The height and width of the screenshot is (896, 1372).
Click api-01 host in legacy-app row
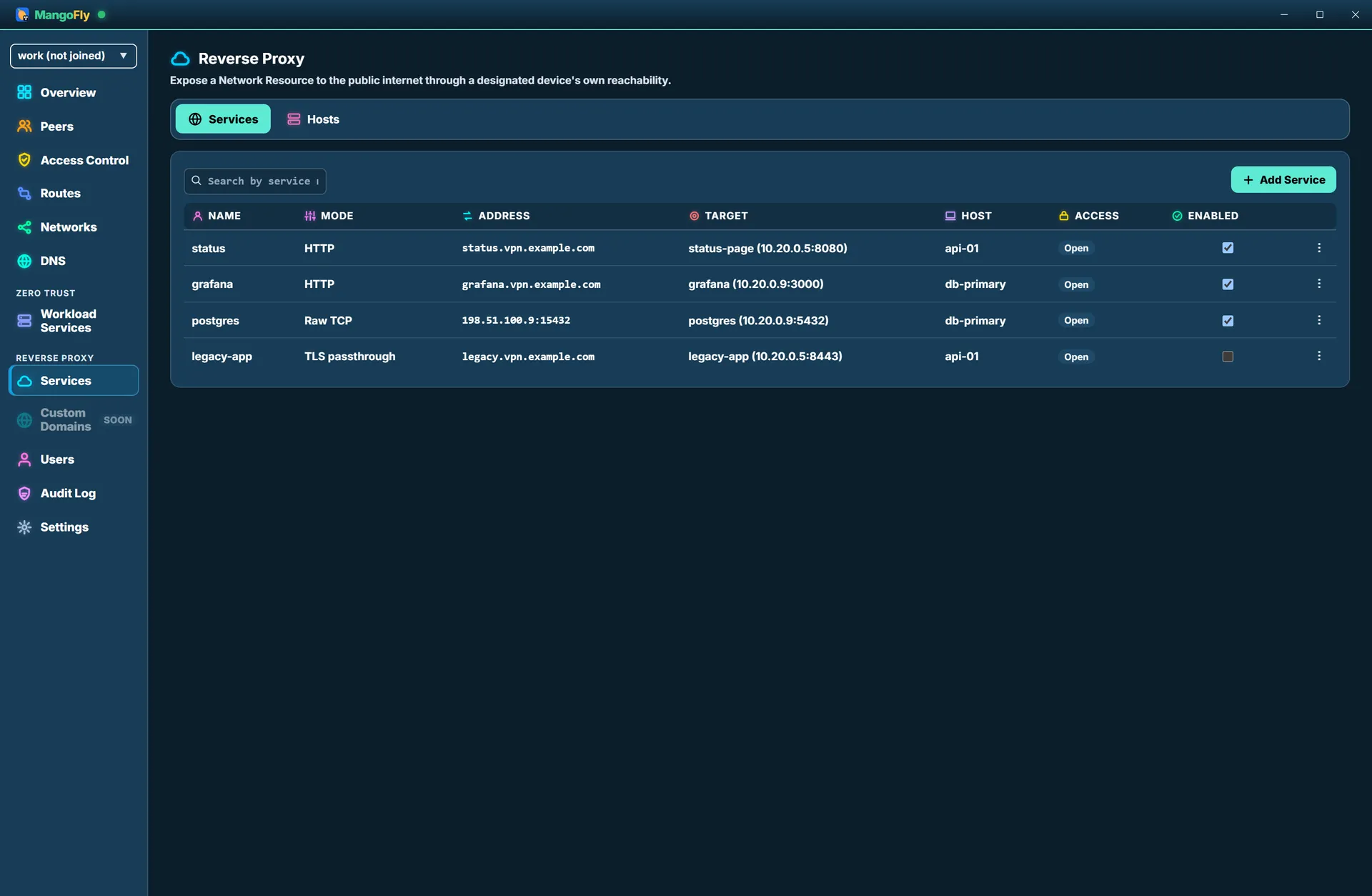coord(962,356)
